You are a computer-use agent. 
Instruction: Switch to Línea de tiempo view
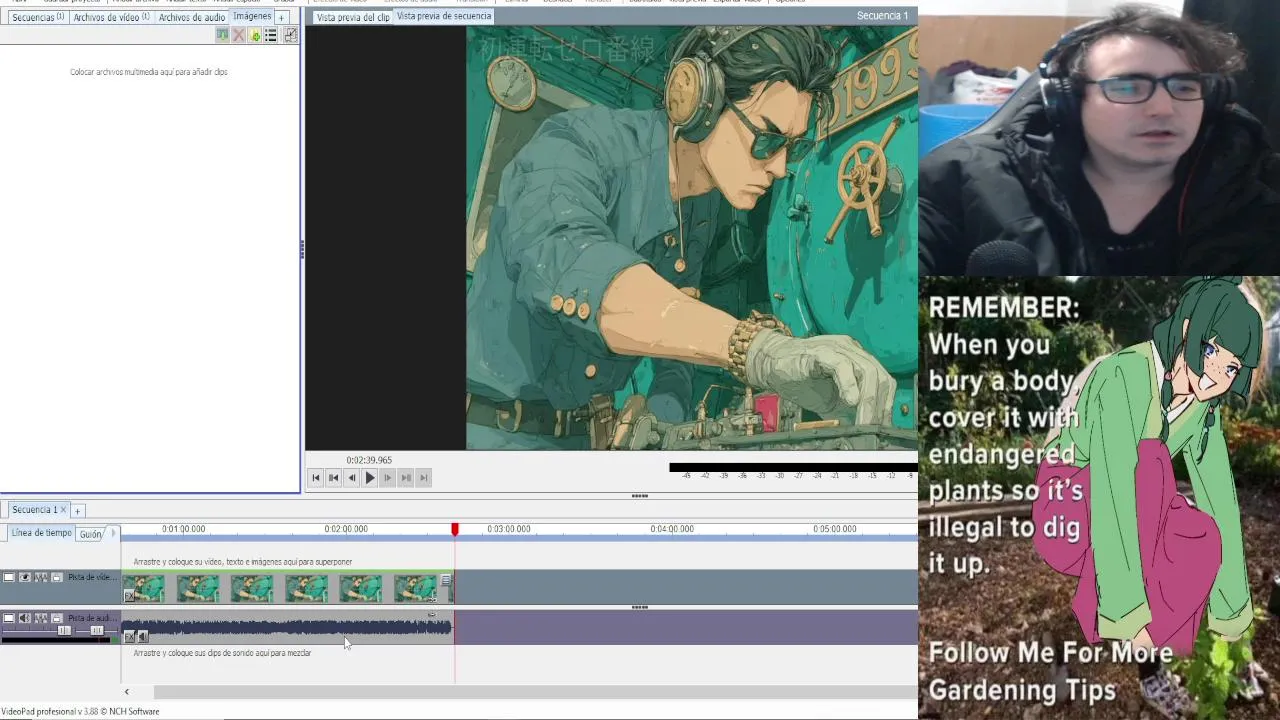click(x=41, y=533)
